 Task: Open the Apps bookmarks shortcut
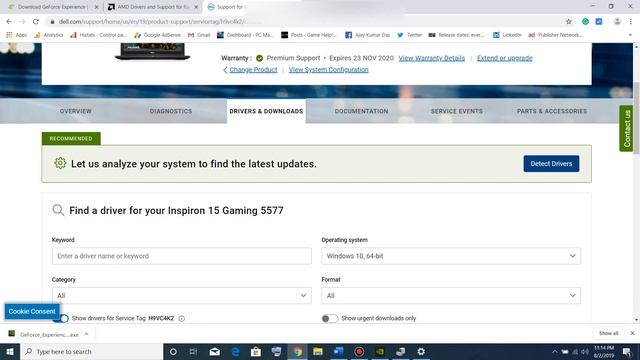[17, 35]
